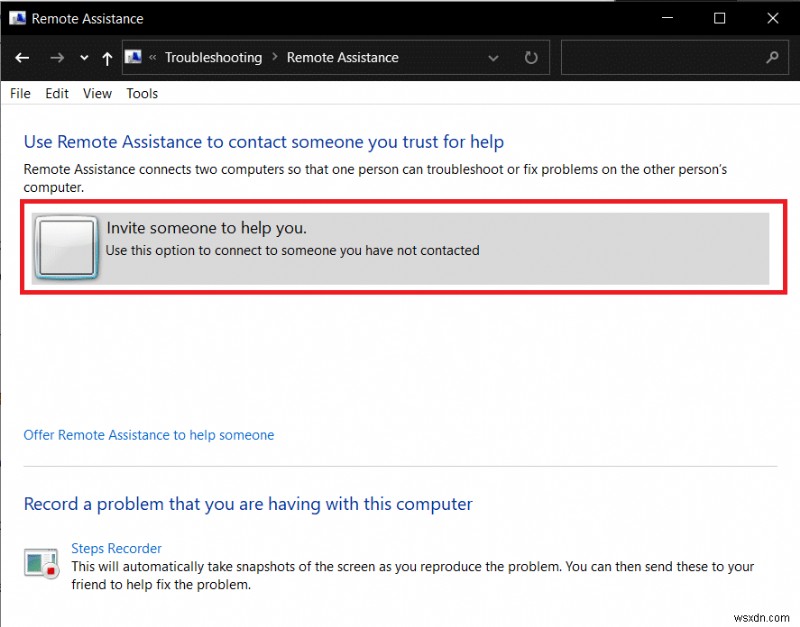The image size is (800, 627).
Task: Choose Invite someone to help you
Action: pyautogui.click(x=401, y=248)
